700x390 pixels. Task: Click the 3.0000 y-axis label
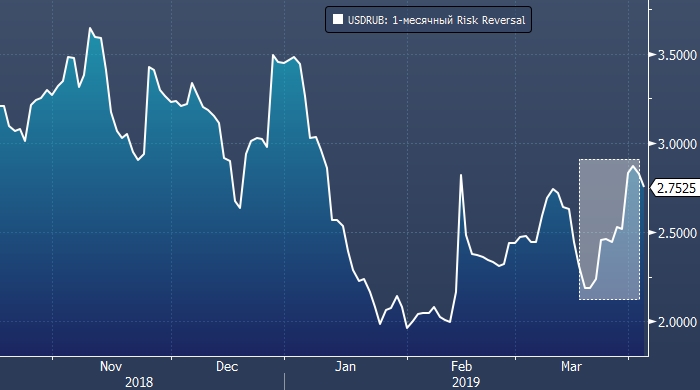(677, 144)
